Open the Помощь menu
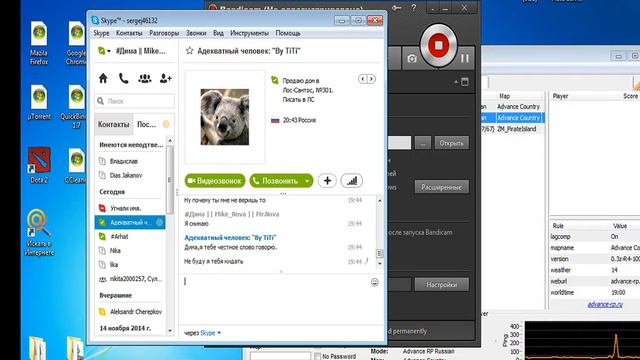This screenshot has width=640, height=360. [x=288, y=33]
